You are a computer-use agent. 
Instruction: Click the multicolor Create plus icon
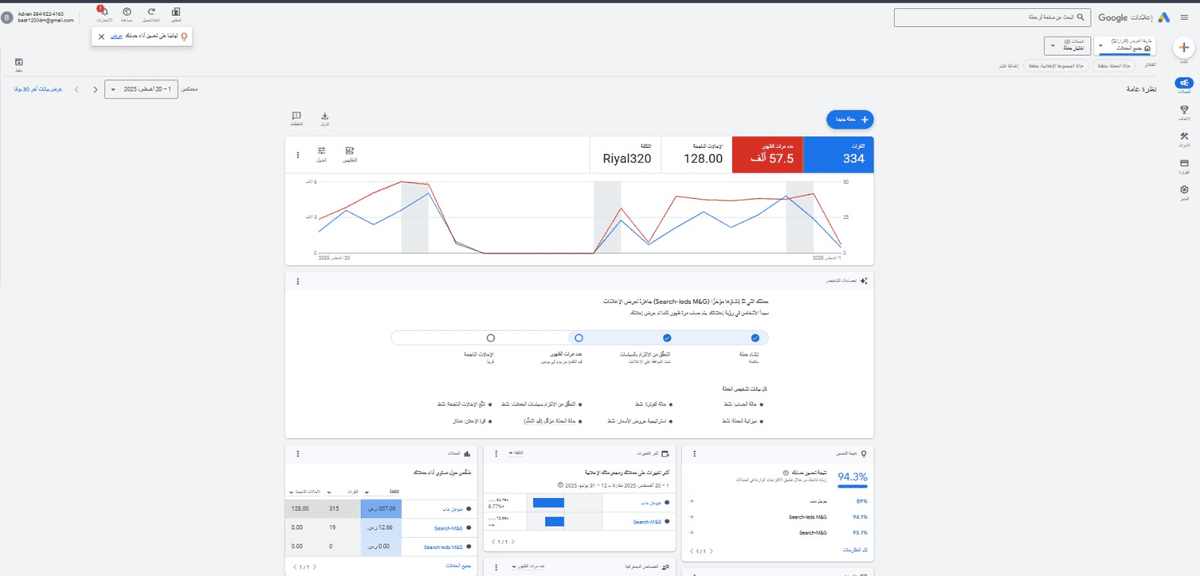coord(1183,47)
